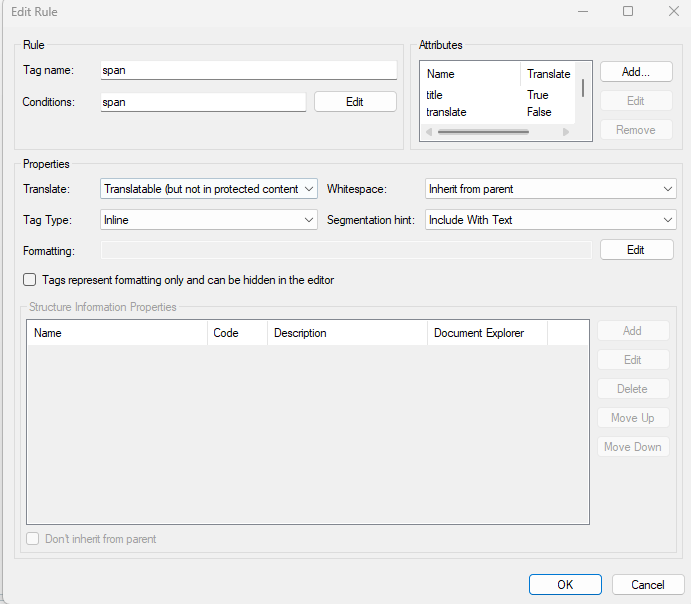Viewport: 691px width, 604px height.
Task: Open the Segmentation hint dropdown
Action: tap(550, 220)
